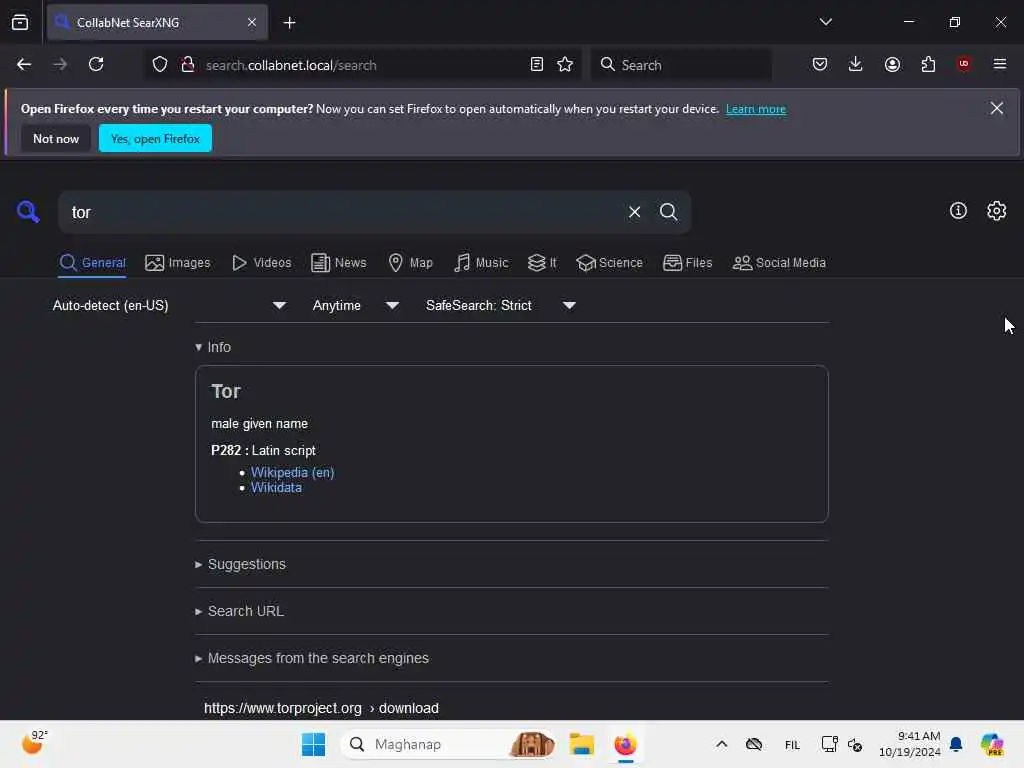
Task: Open the weather widget showing 92°
Action: point(34,743)
